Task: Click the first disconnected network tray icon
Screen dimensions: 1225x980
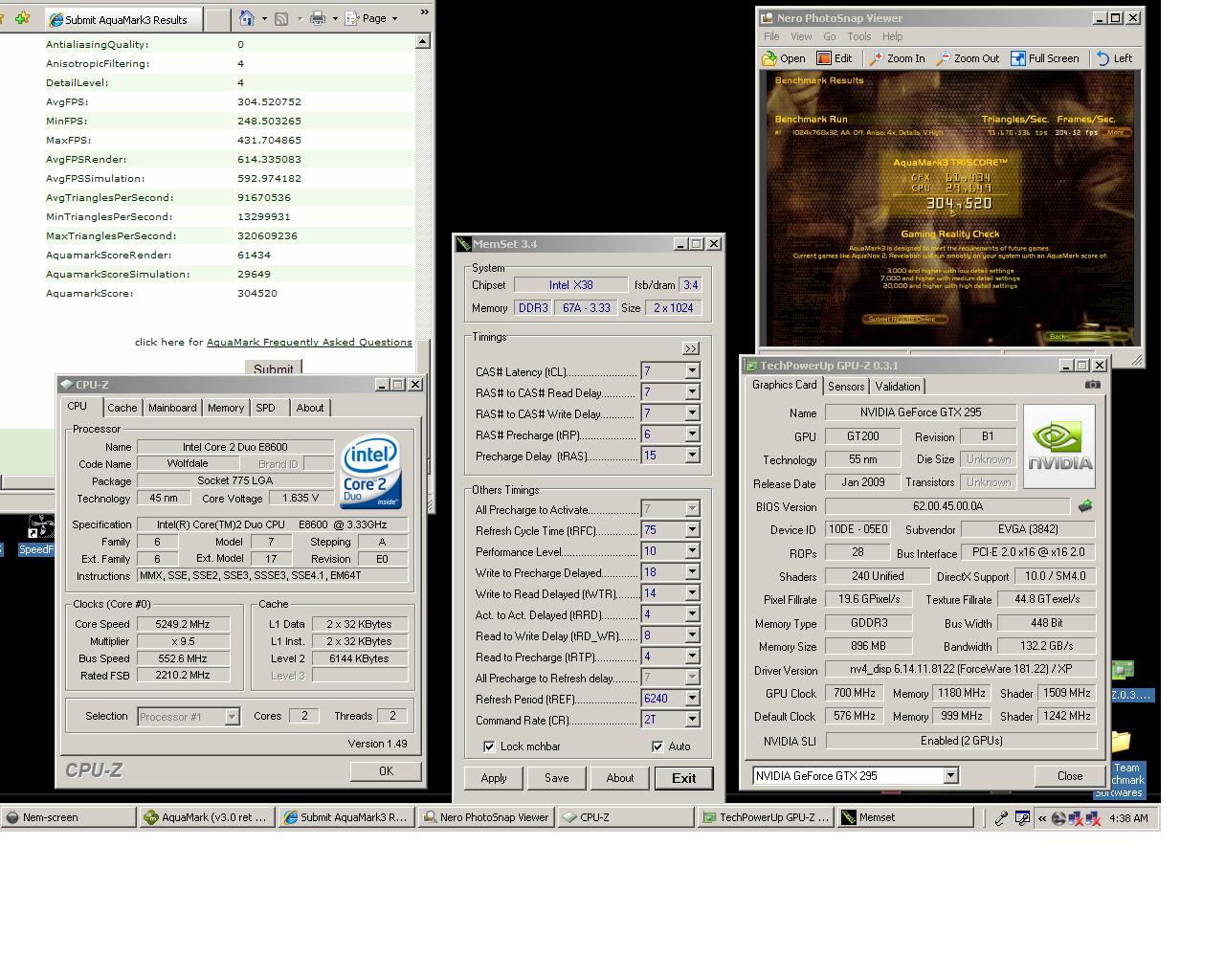Action: tap(1075, 818)
